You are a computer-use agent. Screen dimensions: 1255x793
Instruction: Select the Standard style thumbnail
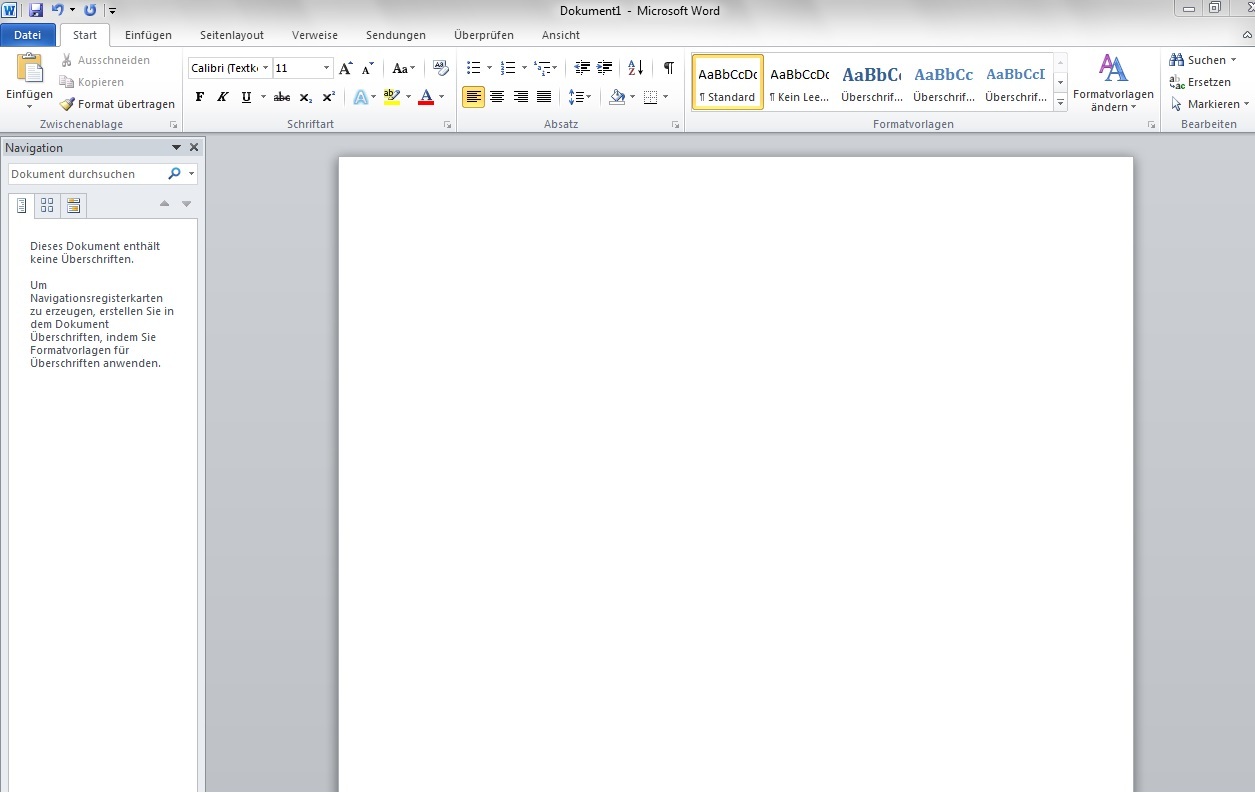point(728,82)
